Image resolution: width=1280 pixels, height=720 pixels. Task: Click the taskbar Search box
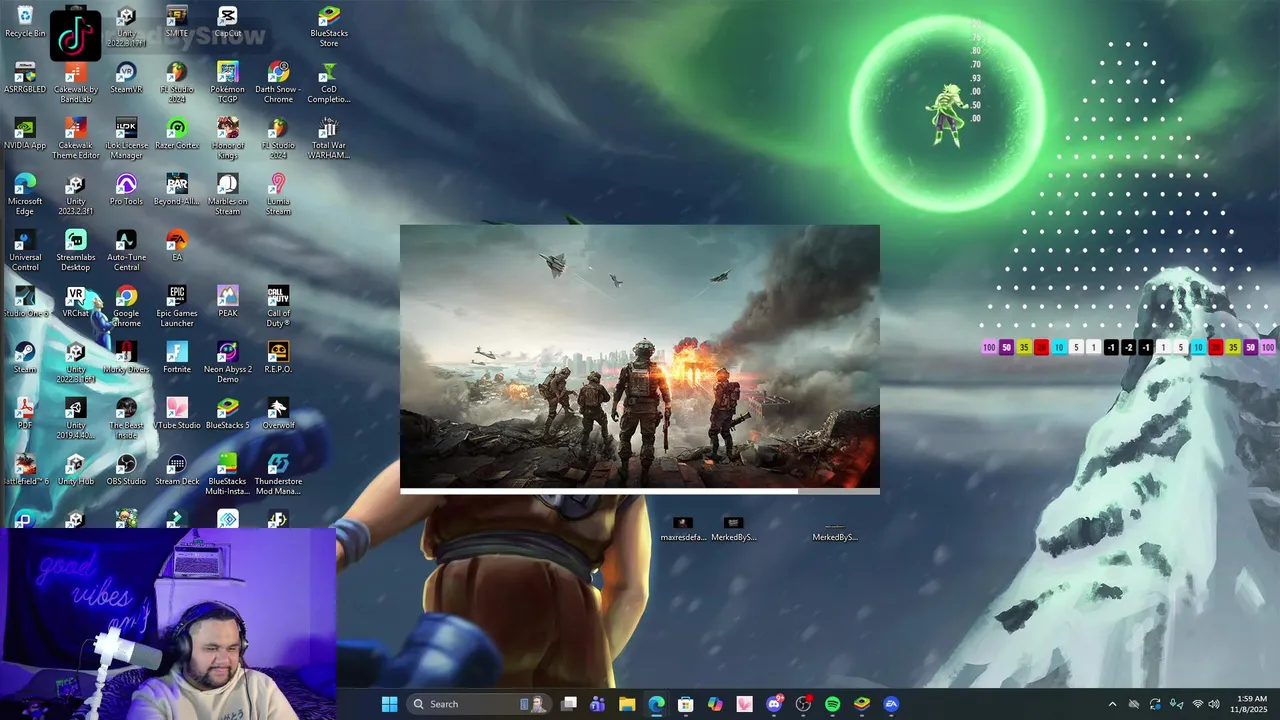pos(480,704)
